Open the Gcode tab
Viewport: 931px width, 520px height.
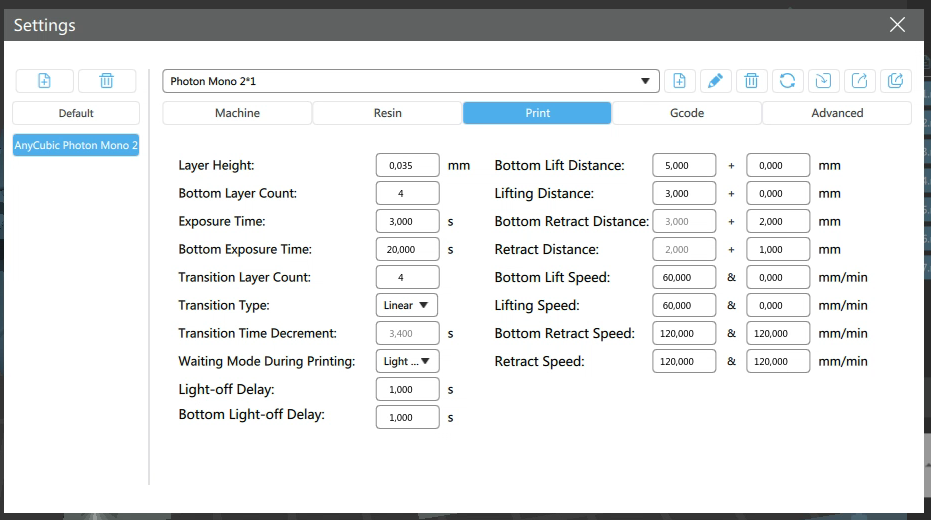tap(687, 113)
